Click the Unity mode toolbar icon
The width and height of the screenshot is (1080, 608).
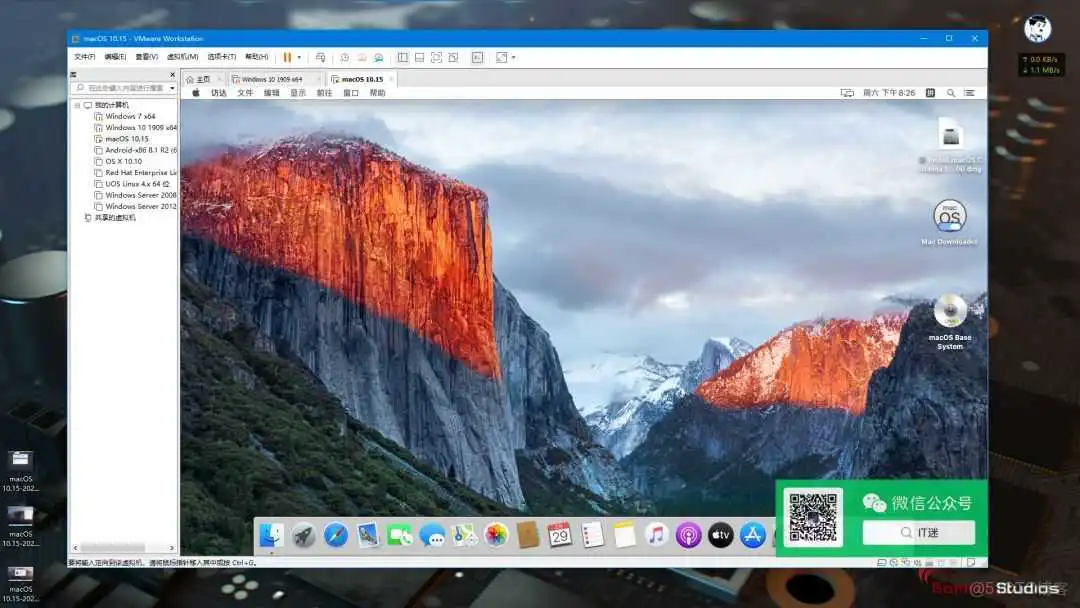click(453, 57)
